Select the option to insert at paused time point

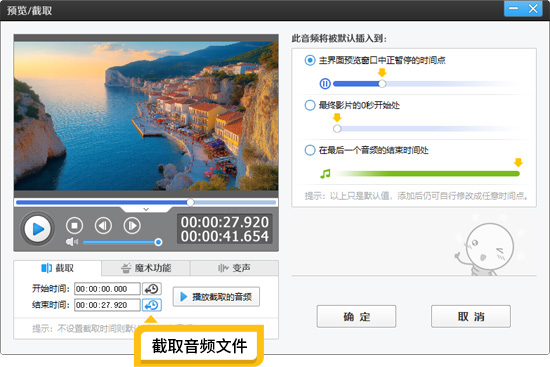(x=310, y=60)
